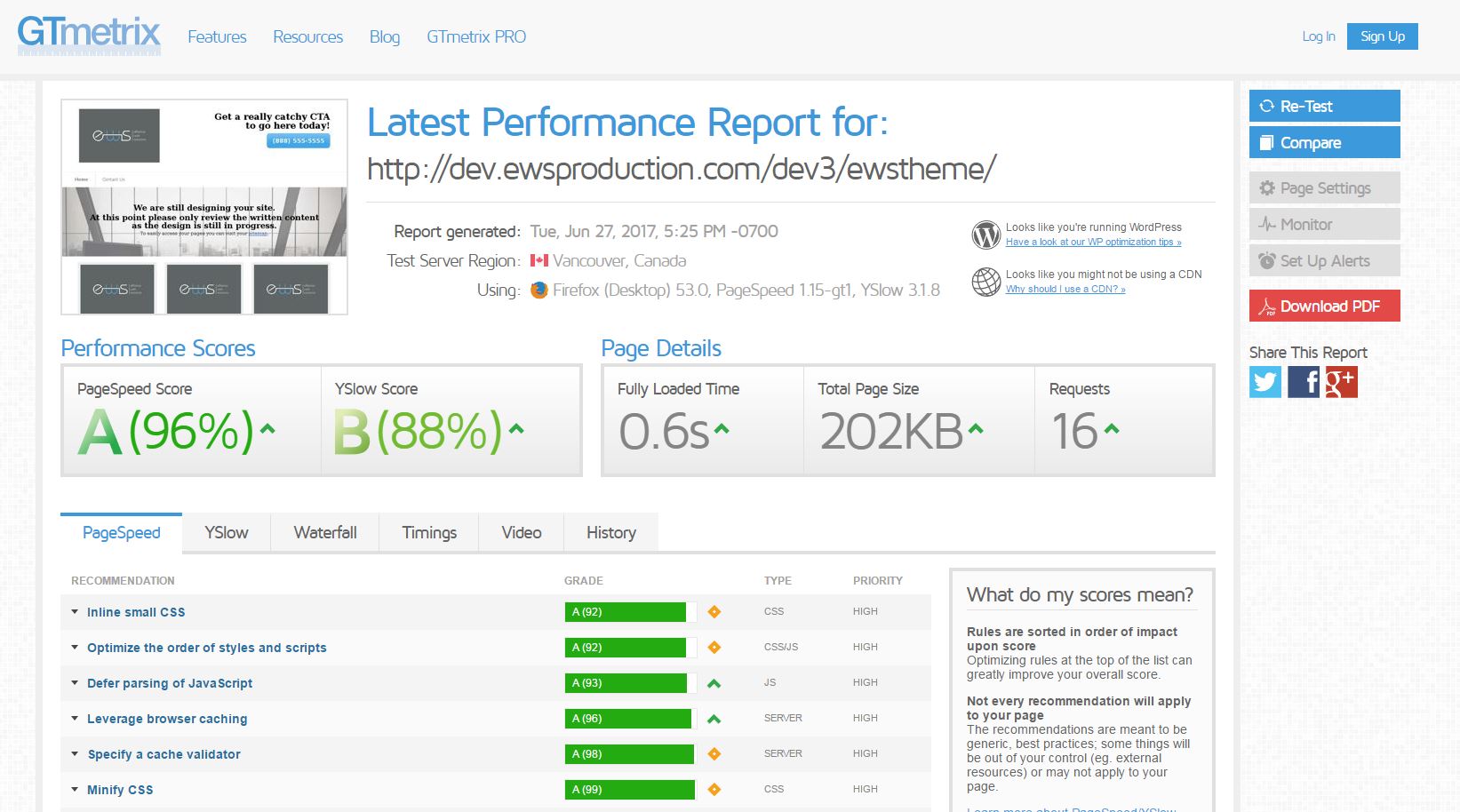The image size is (1460, 812).
Task: Share report on Google Plus
Action: pos(1341,382)
